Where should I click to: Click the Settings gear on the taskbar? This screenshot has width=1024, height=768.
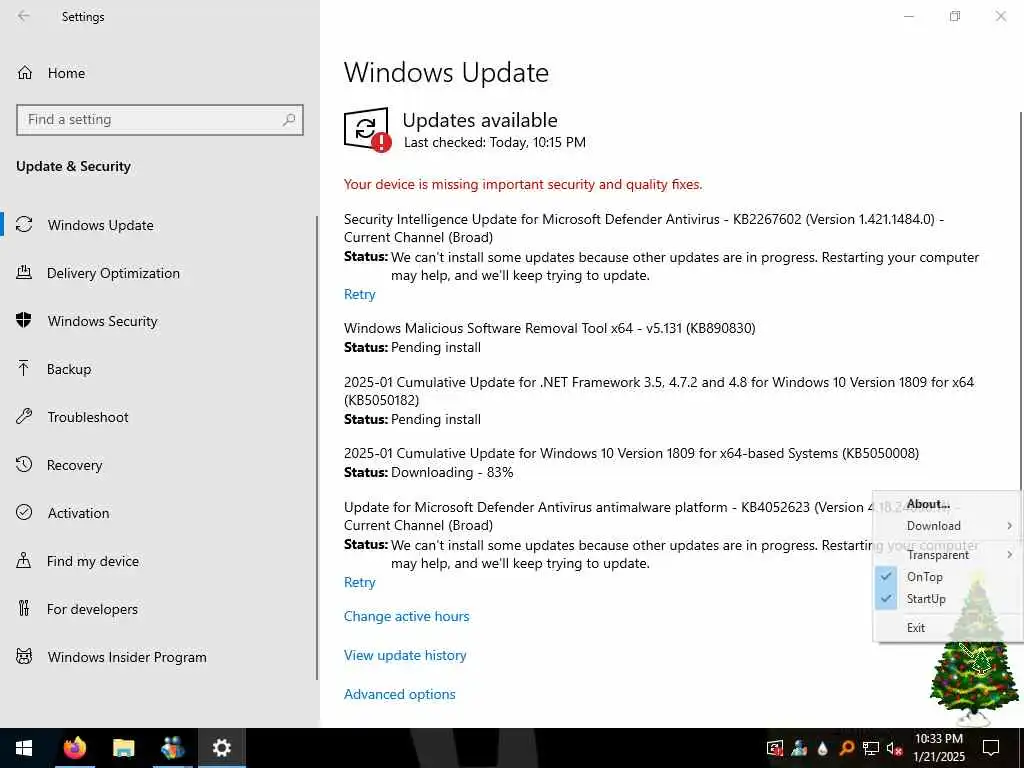pos(221,748)
